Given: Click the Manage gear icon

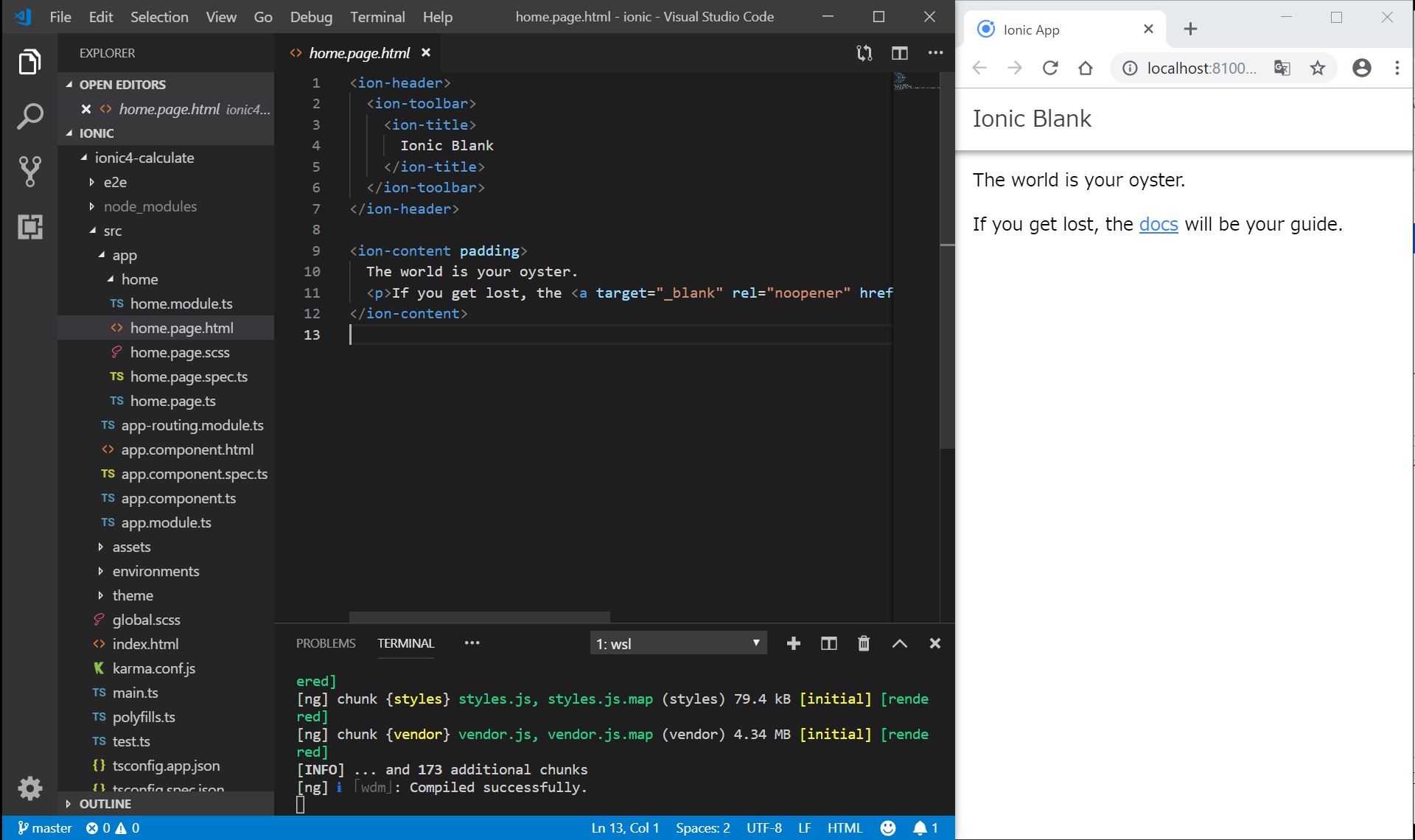Looking at the screenshot, I should [29, 788].
